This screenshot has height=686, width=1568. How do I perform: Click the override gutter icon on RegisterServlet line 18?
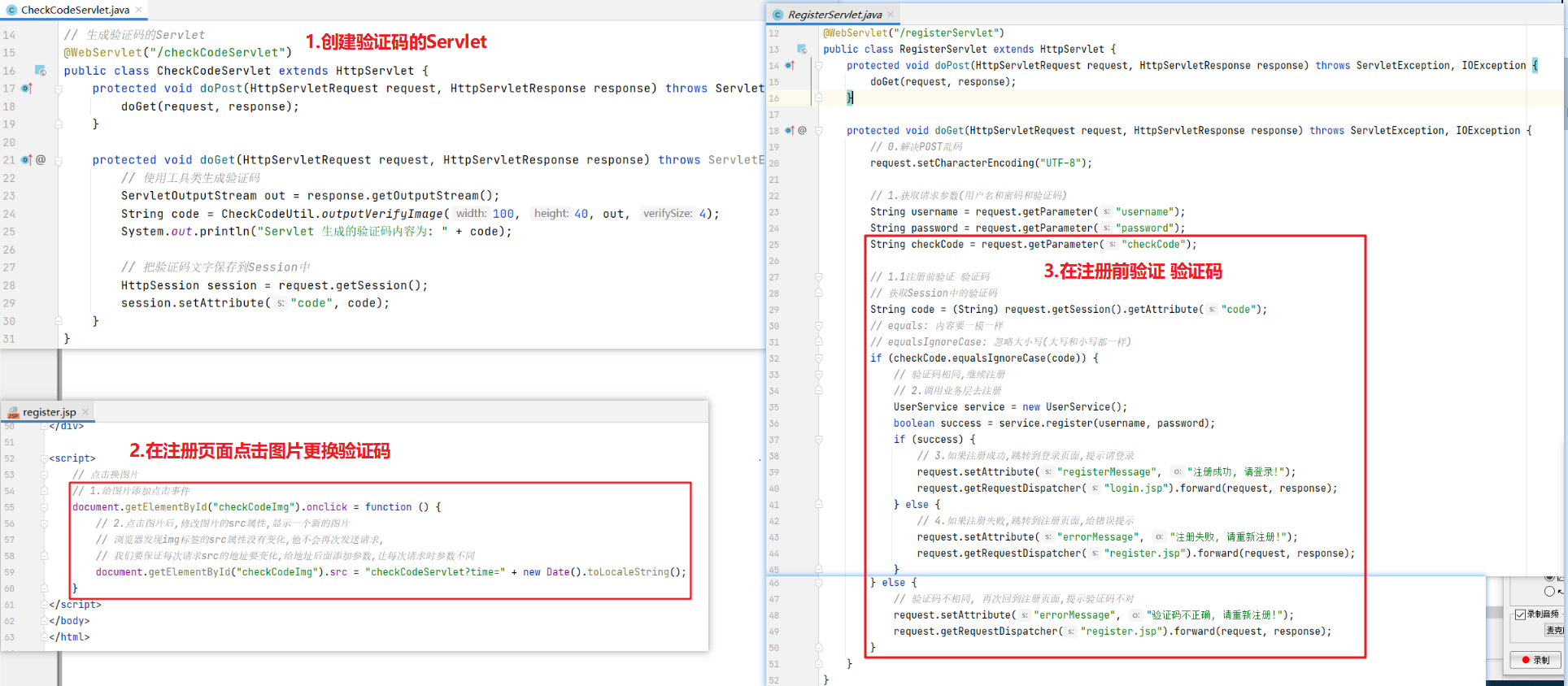click(x=790, y=131)
